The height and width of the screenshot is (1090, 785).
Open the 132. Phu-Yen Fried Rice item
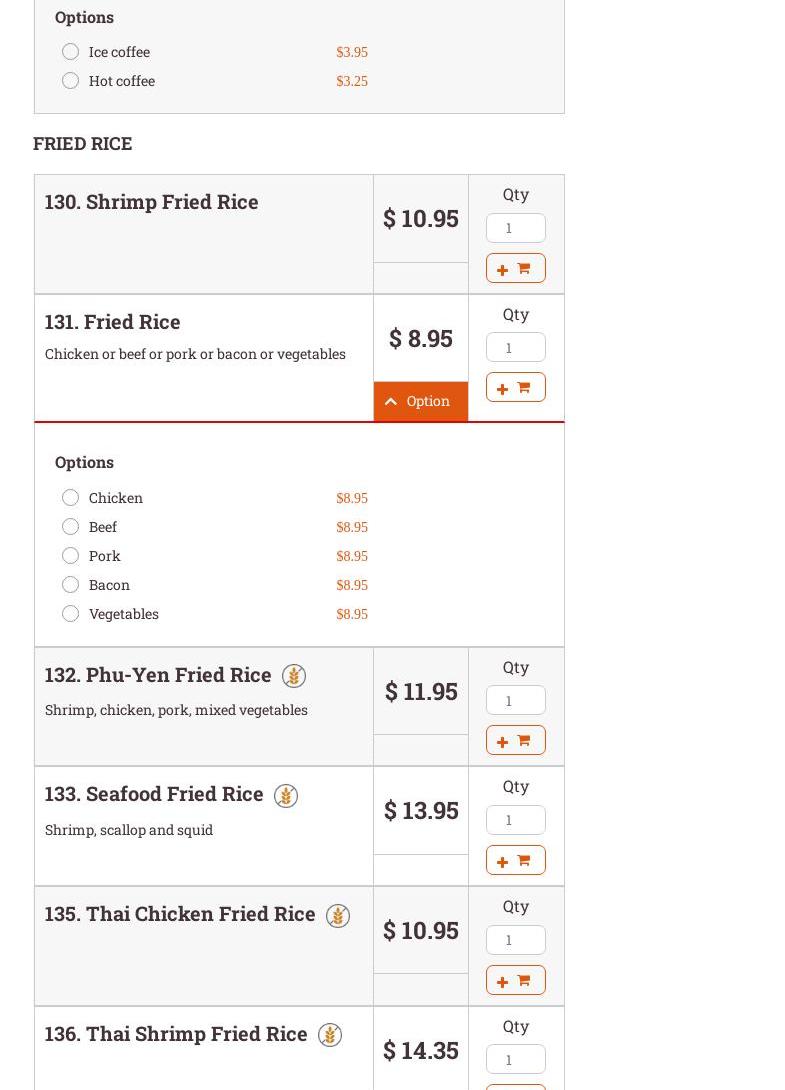pos(158,675)
